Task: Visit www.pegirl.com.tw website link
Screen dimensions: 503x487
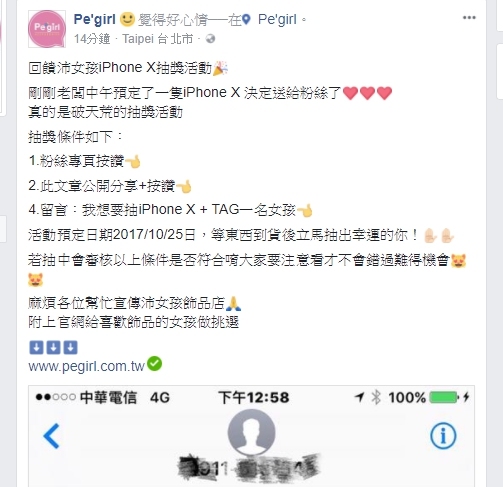Action: (86, 366)
